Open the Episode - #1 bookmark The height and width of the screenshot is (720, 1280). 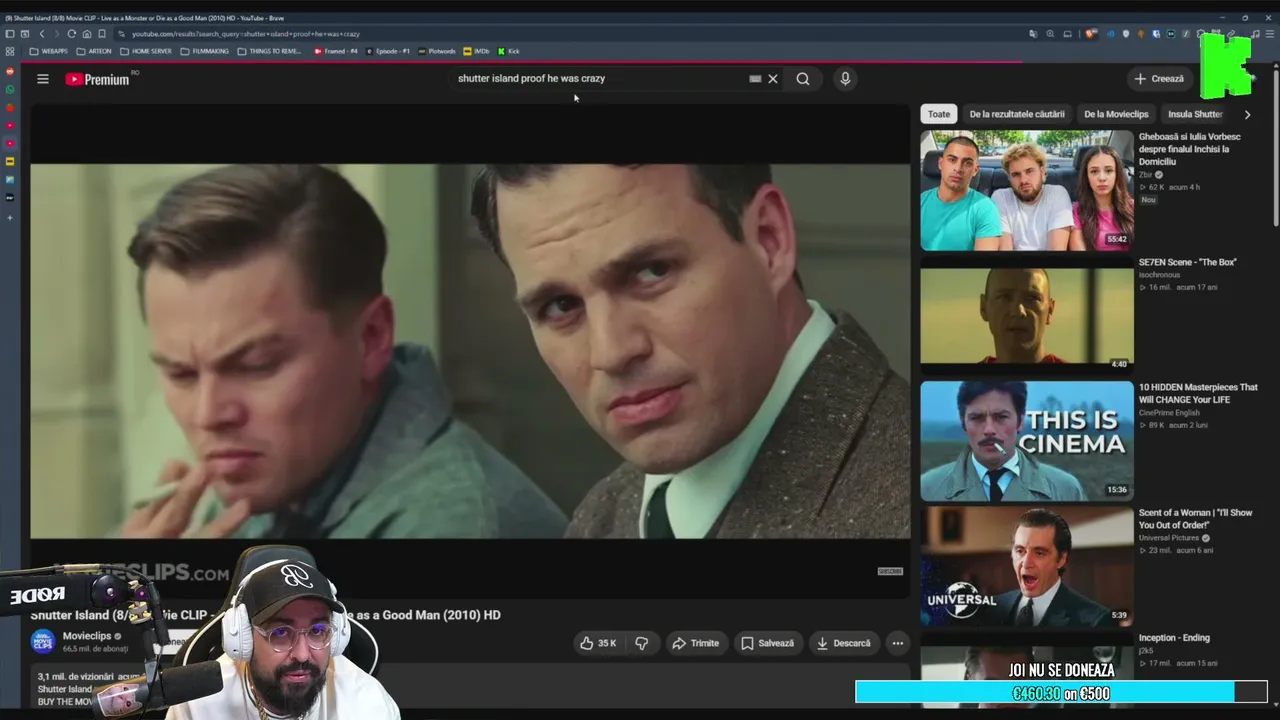(388, 51)
